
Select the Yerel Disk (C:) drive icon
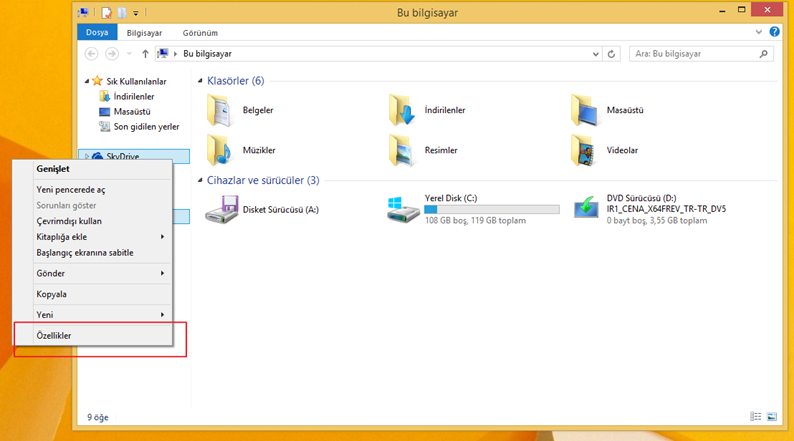[x=403, y=209]
